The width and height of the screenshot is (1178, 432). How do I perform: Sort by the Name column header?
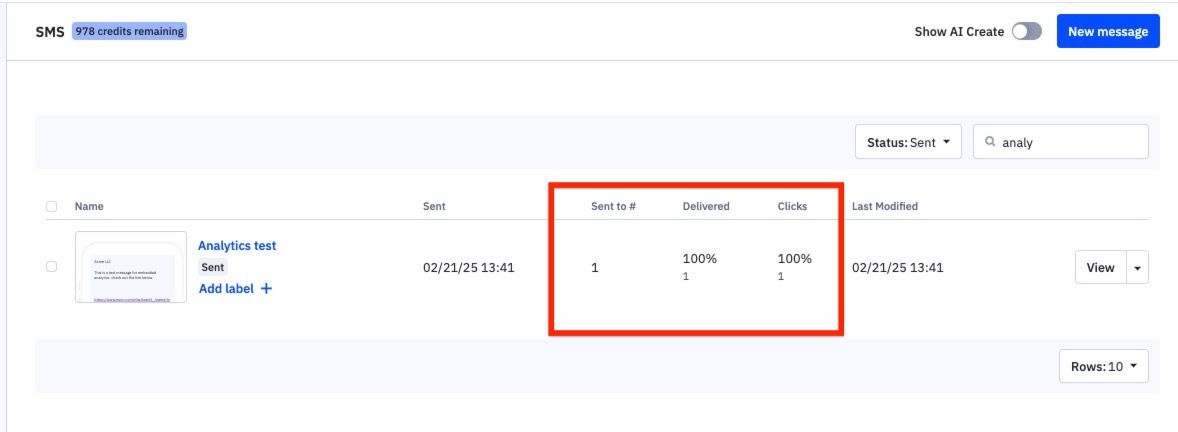coord(89,207)
